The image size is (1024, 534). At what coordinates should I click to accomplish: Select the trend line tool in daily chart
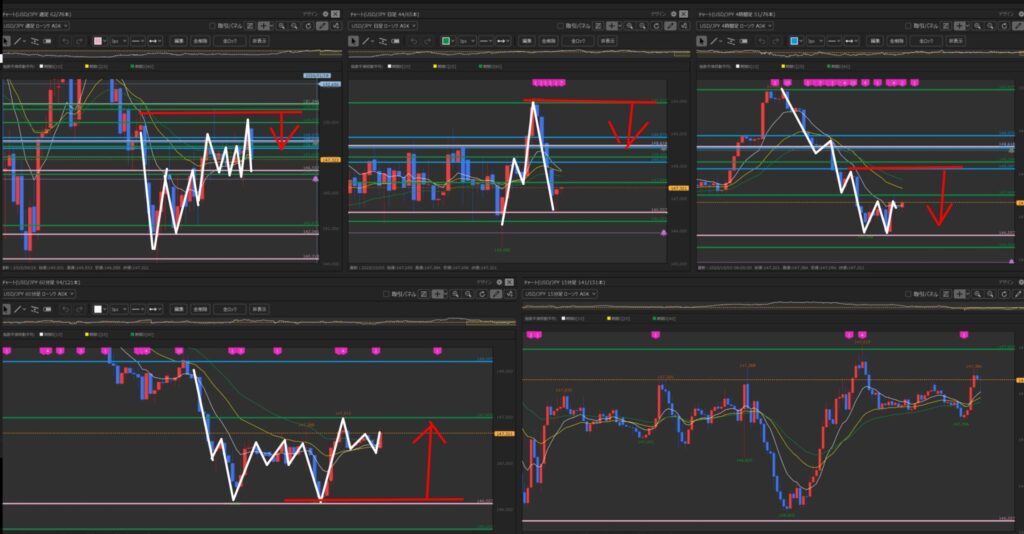[366, 41]
